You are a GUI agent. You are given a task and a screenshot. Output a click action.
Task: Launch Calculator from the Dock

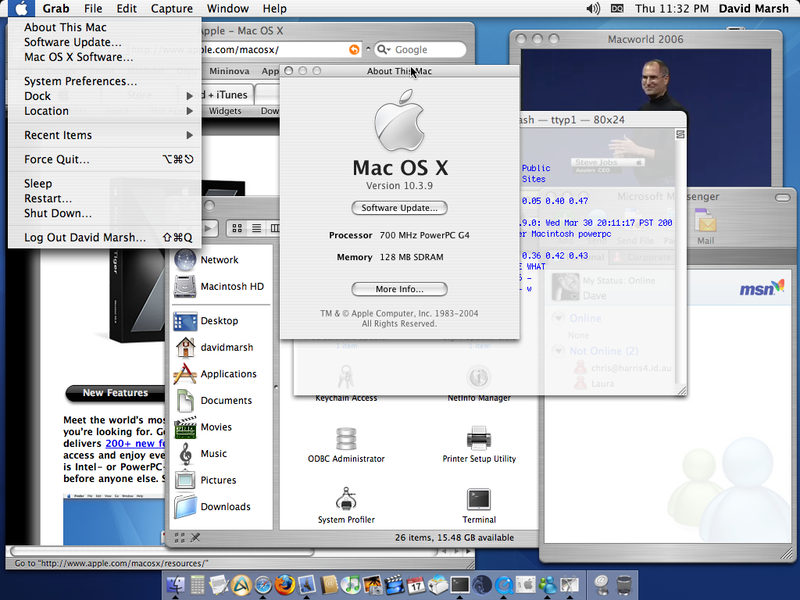(197, 585)
